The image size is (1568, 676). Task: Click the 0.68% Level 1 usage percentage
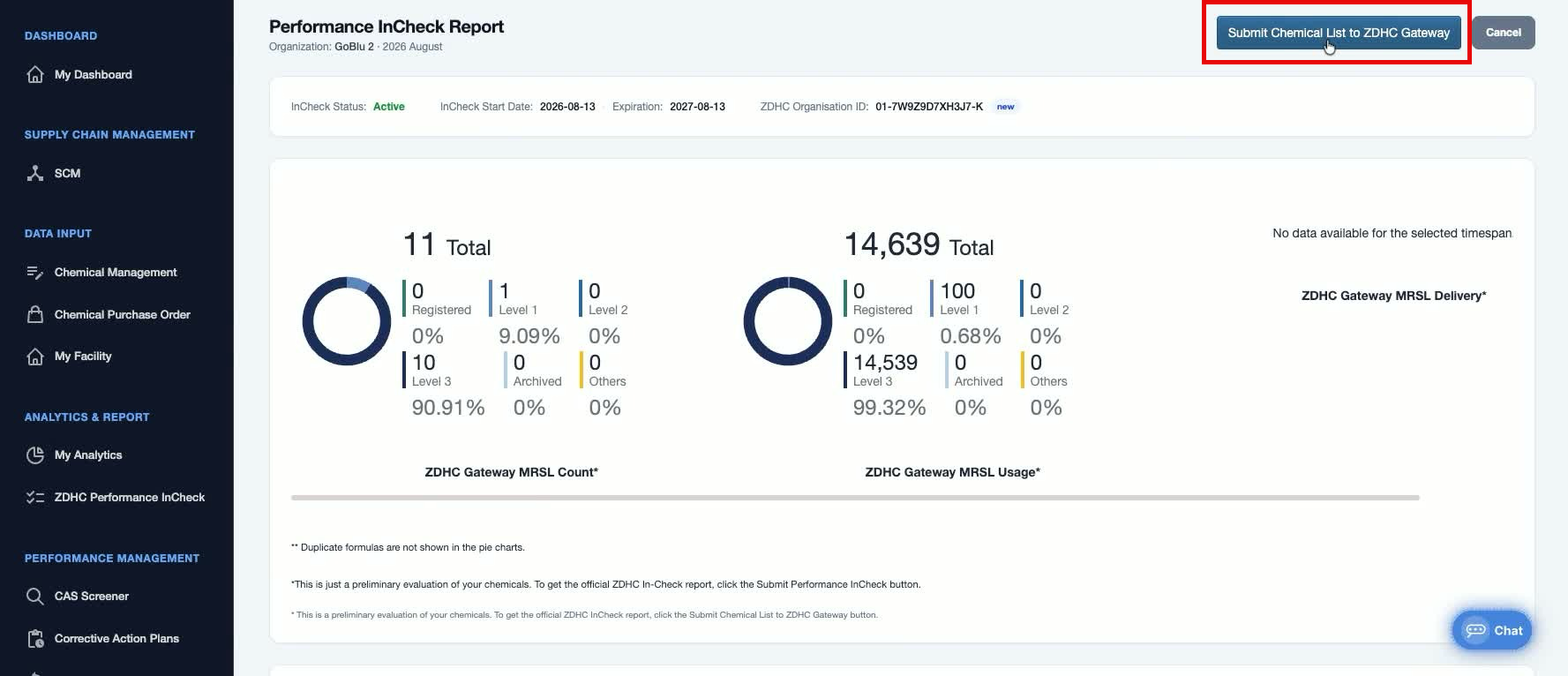pos(971,336)
